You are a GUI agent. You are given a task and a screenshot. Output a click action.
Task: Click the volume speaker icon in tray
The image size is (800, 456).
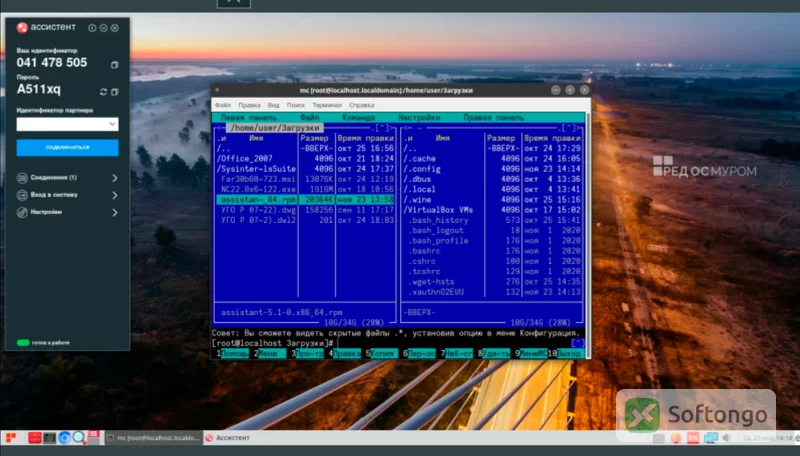pyautogui.click(x=727, y=438)
